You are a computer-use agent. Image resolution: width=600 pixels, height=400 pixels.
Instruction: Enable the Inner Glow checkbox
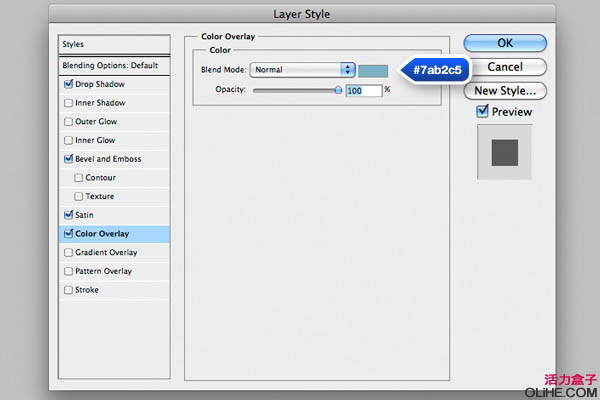click(x=68, y=140)
